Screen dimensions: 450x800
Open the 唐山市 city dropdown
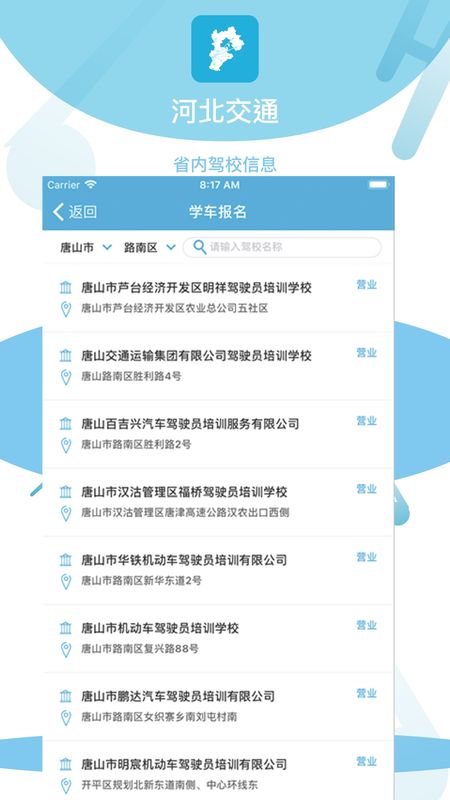[86, 247]
